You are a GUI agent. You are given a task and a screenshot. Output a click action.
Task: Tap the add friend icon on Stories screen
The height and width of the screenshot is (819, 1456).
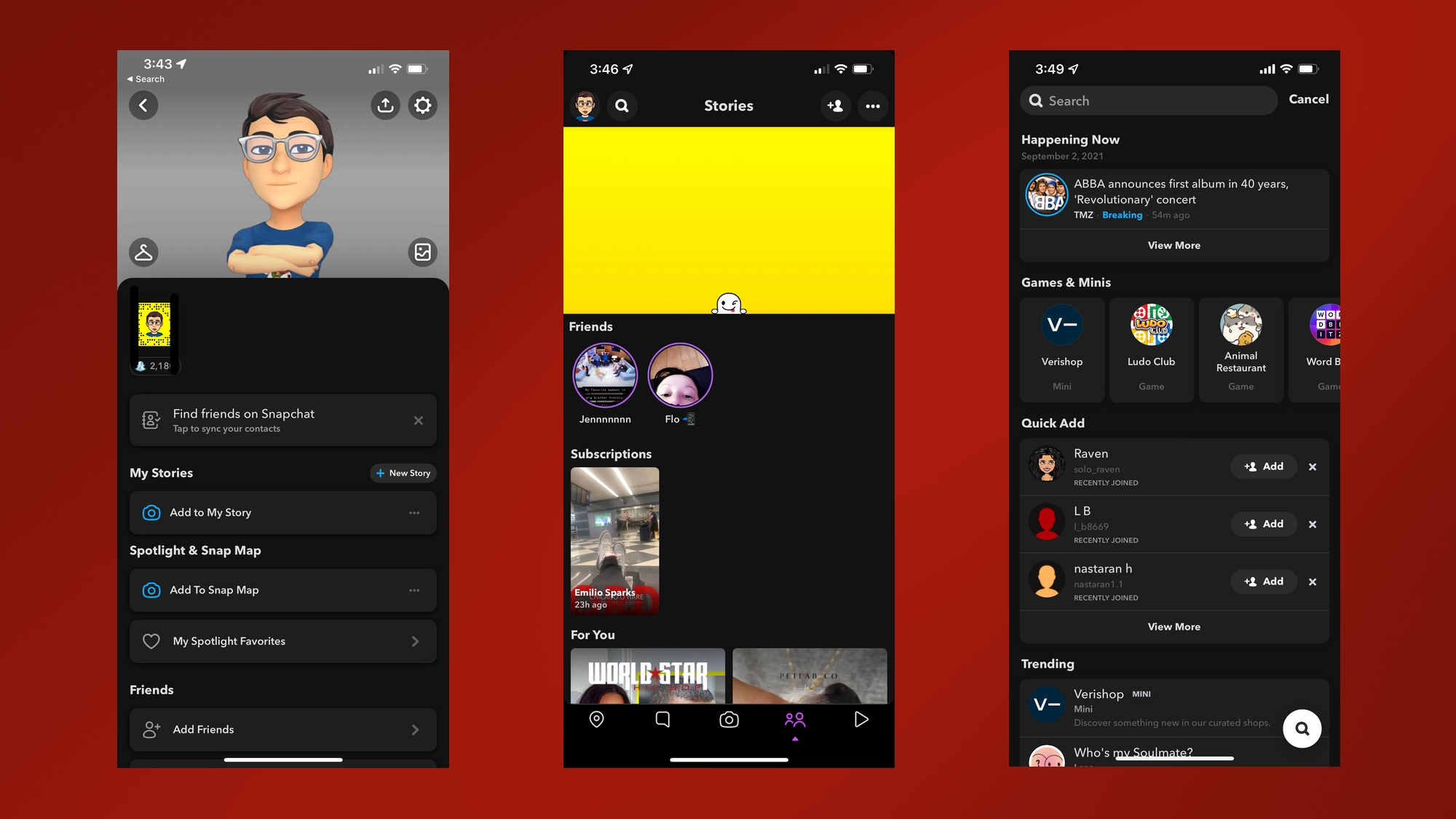836,105
